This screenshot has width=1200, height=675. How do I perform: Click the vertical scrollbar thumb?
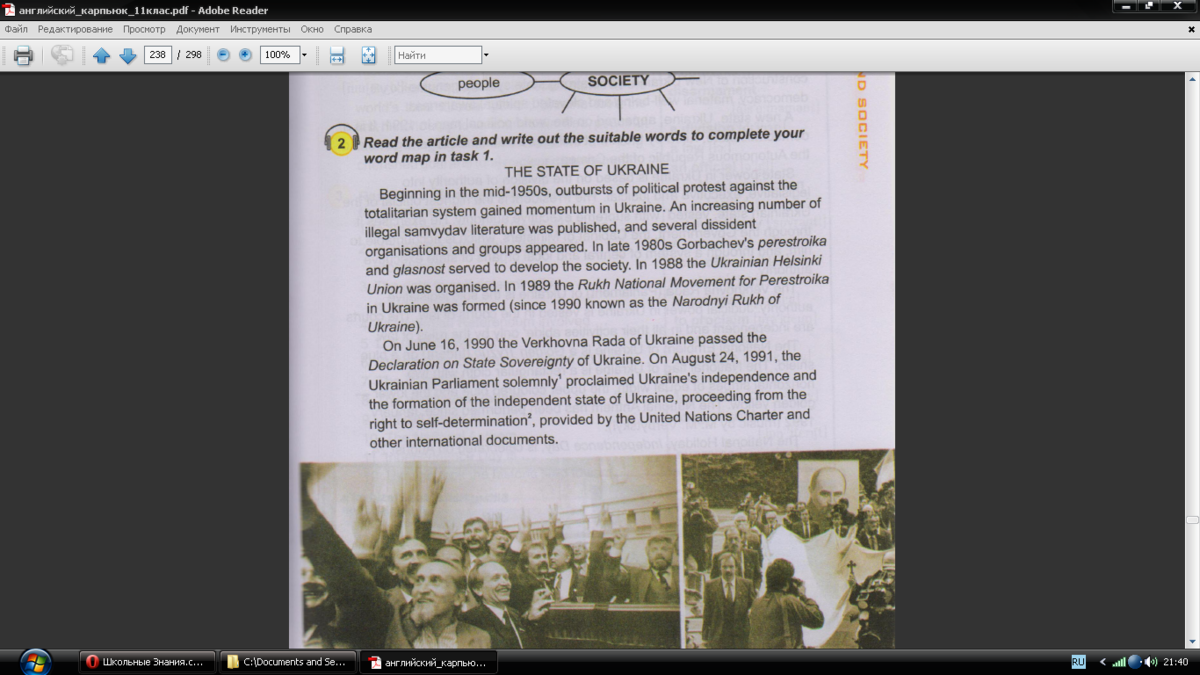tap(1192, 520)
